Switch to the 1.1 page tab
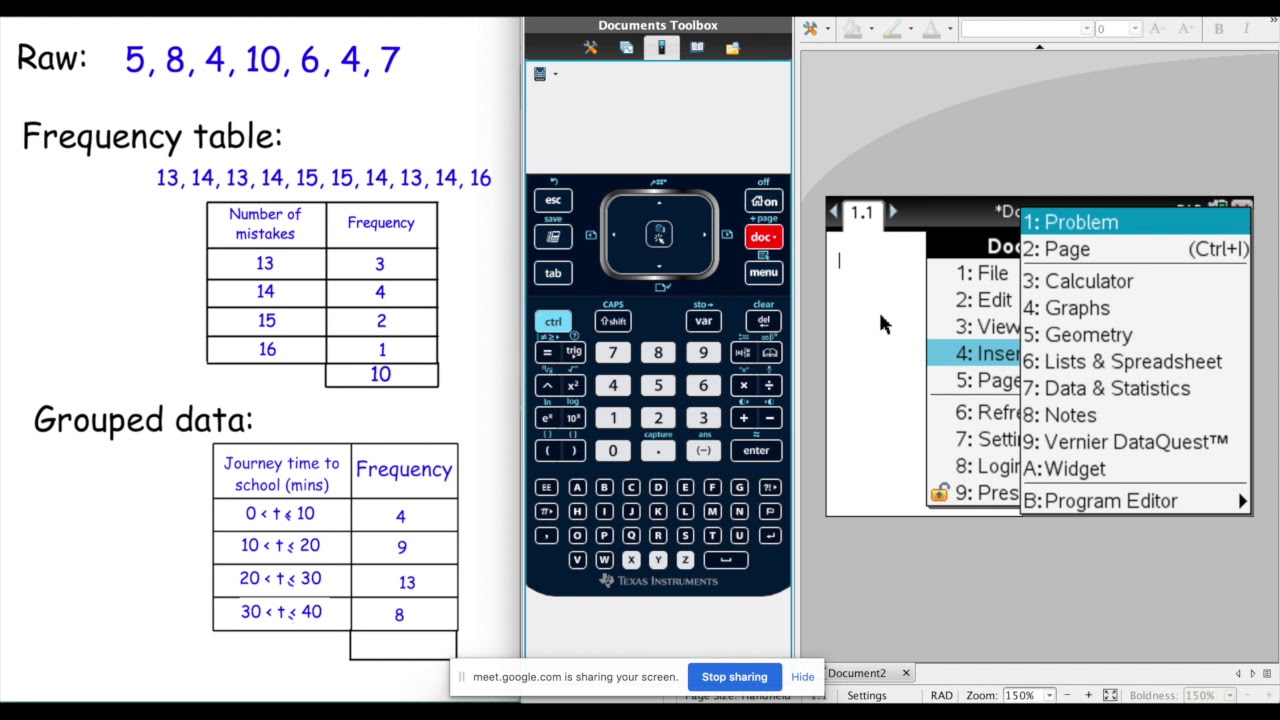This screenshot has width=1280, height=720. (x=862, y=213)
